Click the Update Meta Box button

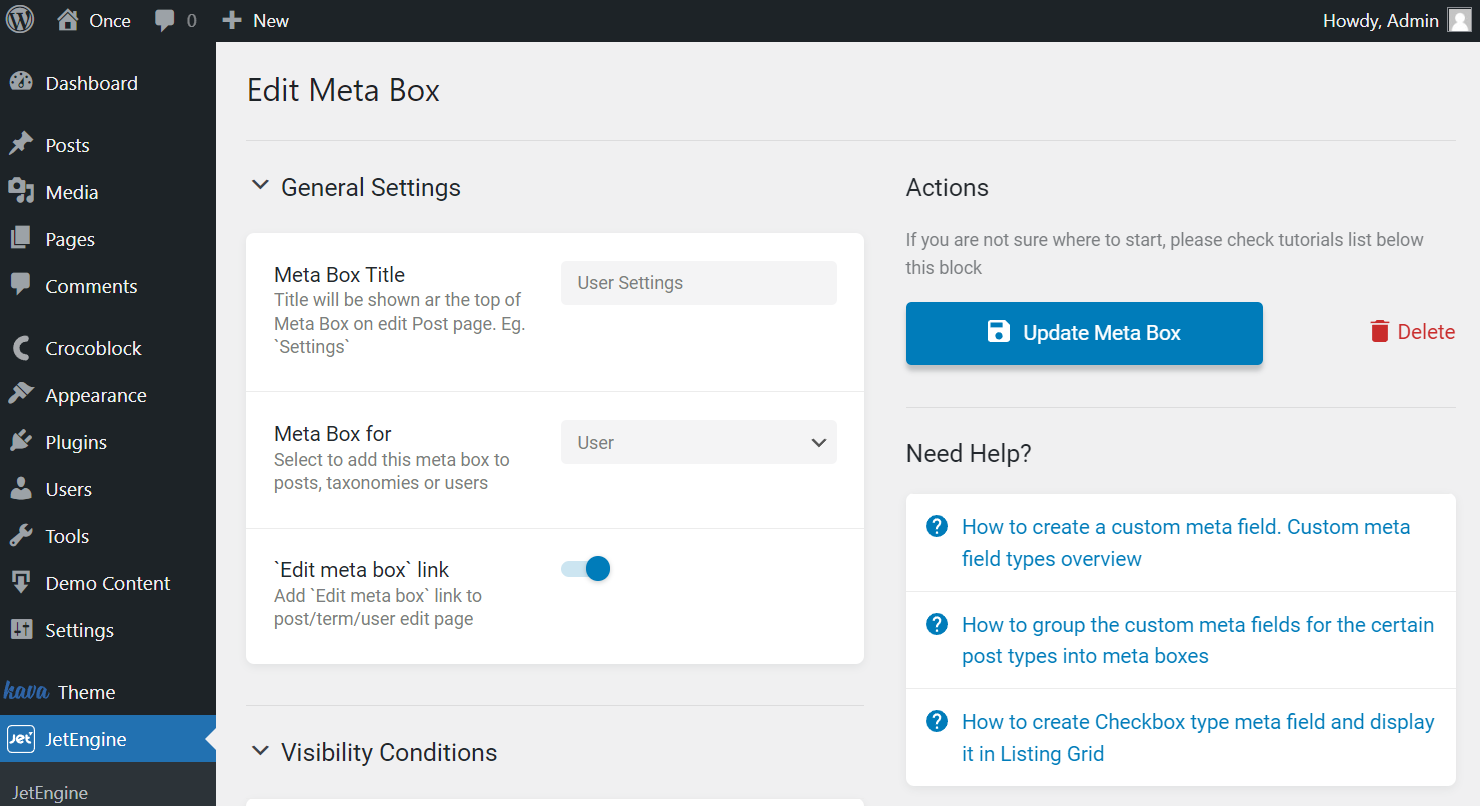click(x=1084, y=333)
